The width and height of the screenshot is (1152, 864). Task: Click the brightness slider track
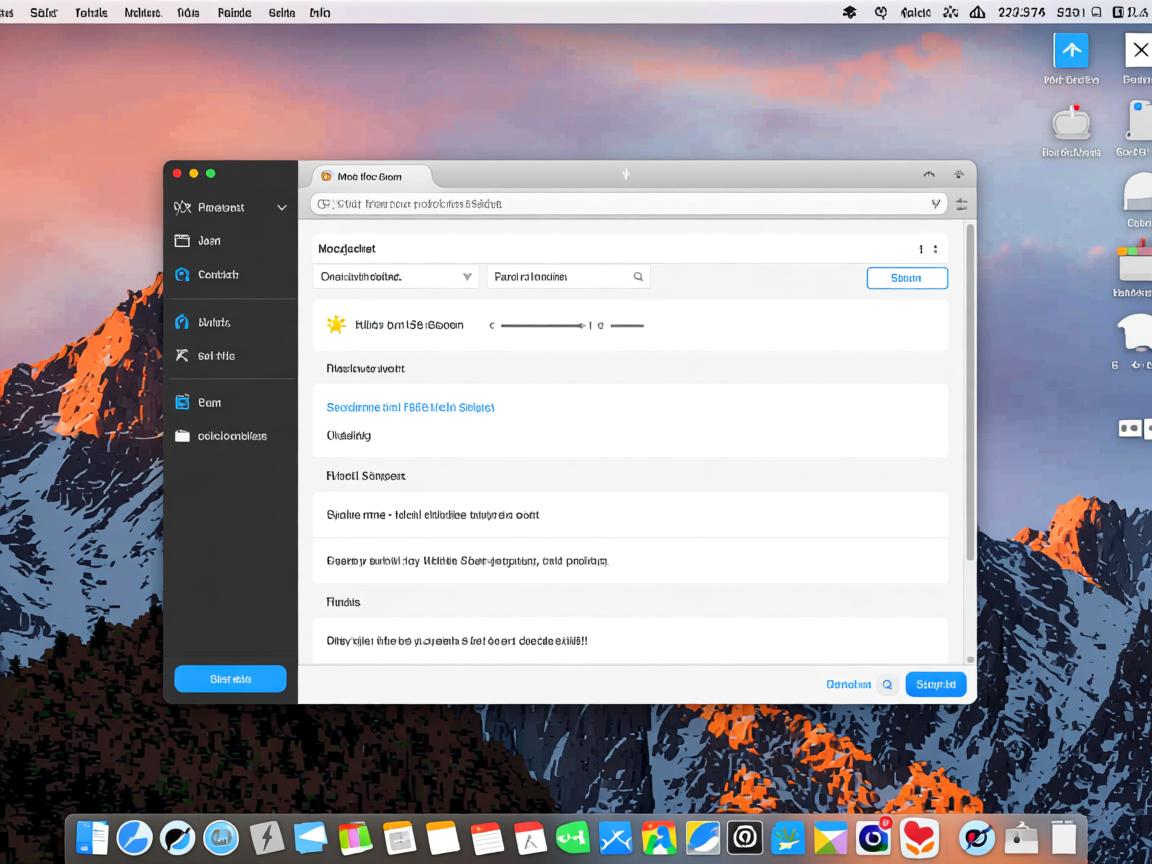[x=542, y=325]
